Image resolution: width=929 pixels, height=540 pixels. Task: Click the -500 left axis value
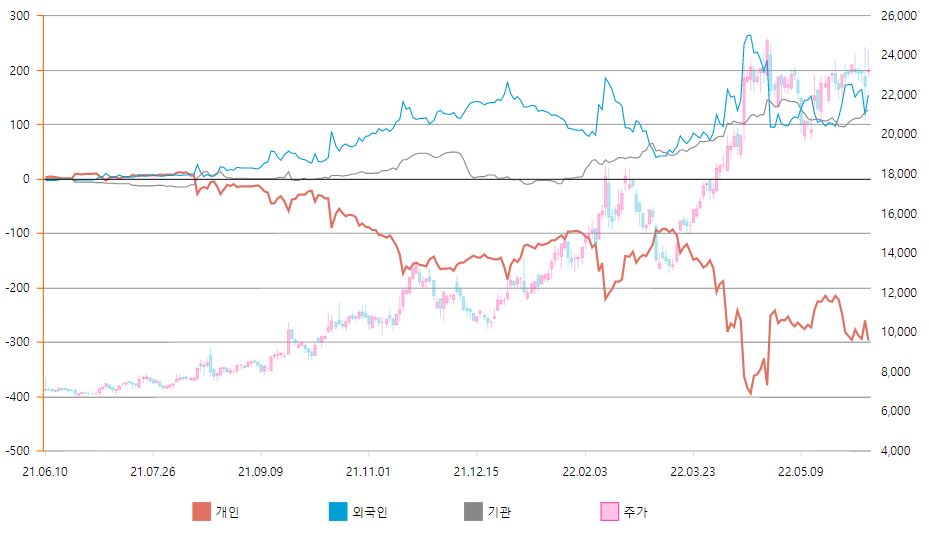[20, 451]
